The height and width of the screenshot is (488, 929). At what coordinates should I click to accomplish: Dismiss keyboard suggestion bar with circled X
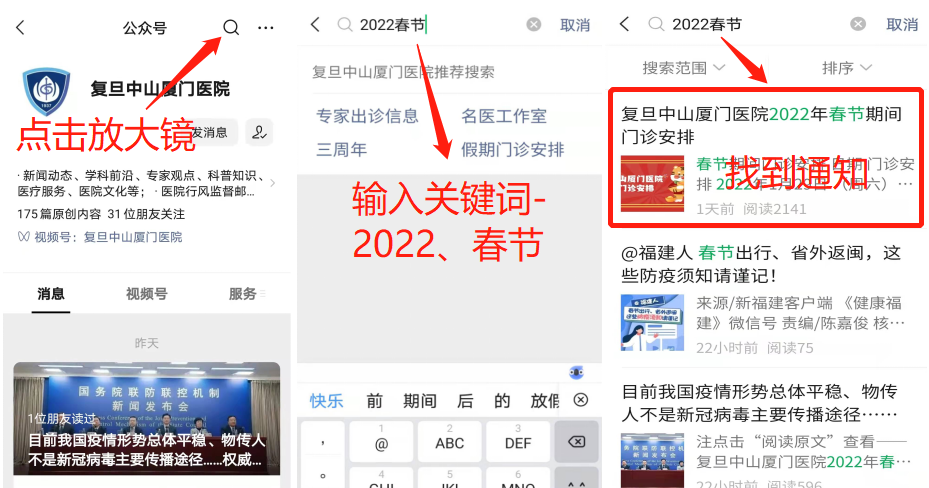click(581, 400)
